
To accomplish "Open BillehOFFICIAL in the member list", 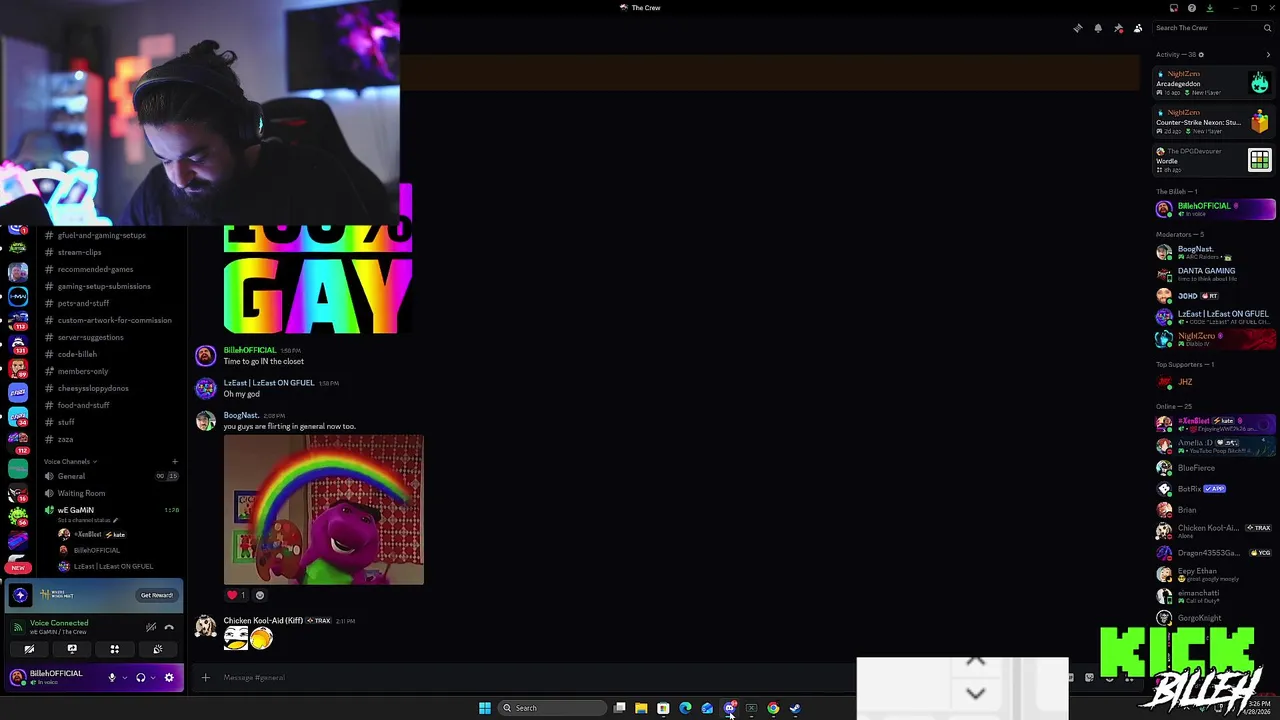I will pyautogui.click(x=1215, y=209).
